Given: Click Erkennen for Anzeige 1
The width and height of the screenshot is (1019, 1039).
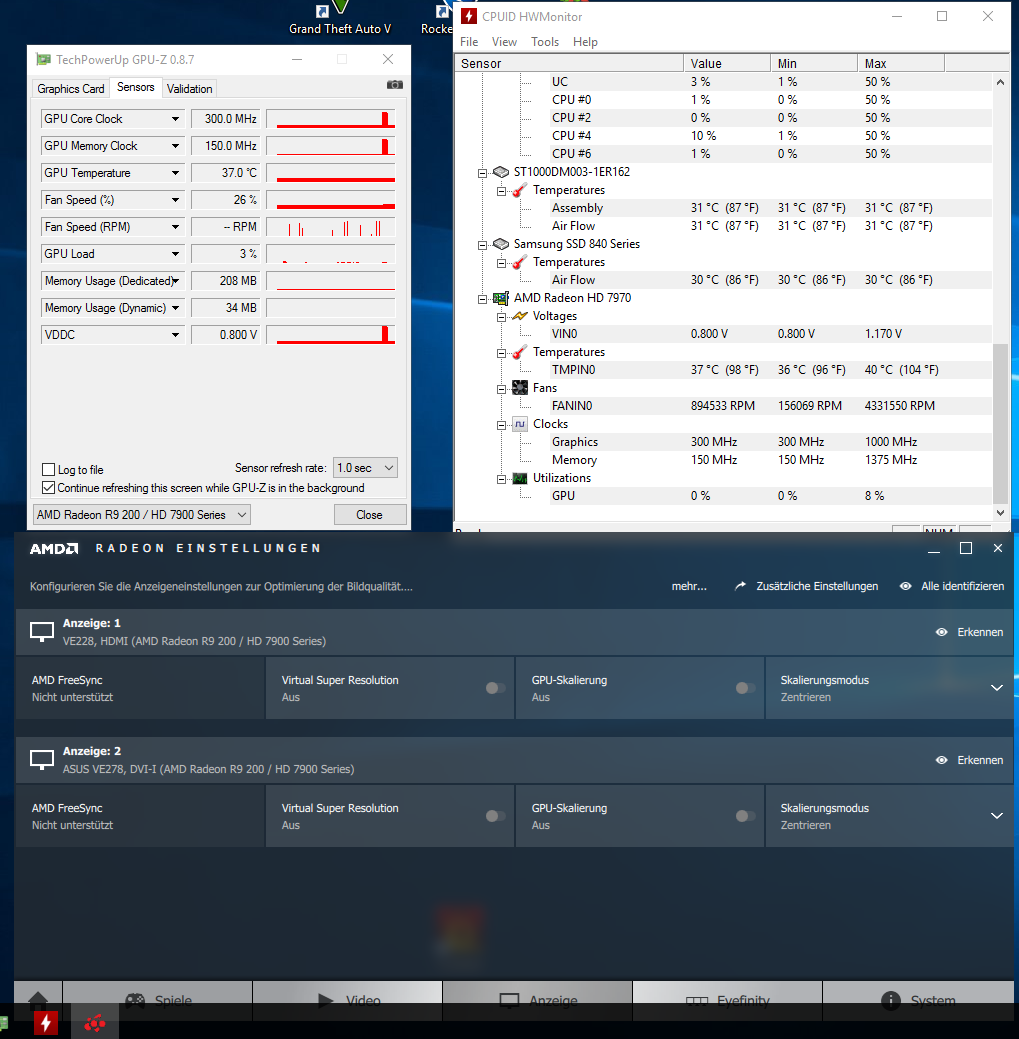Looking at the screenshot, I should coord(969,632).
